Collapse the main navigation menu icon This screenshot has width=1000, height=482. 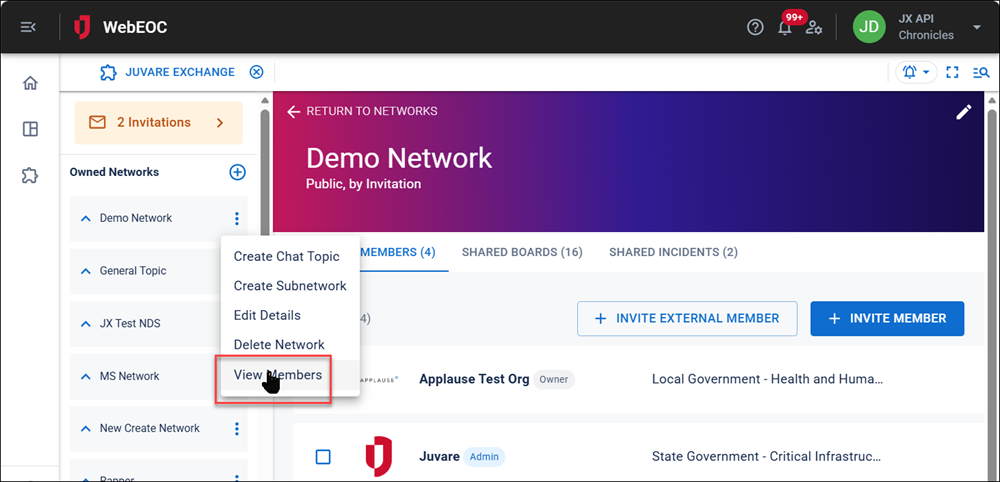point(28,27)
